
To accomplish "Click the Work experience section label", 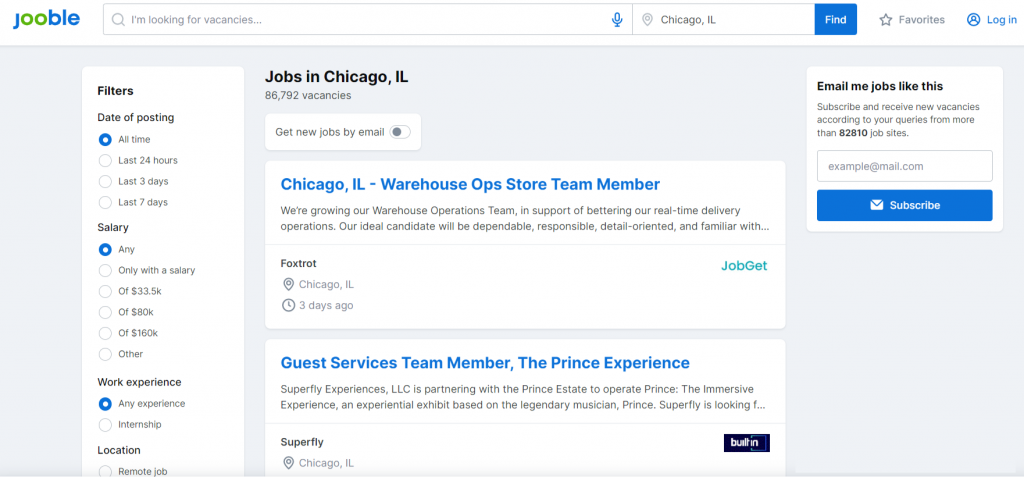I will [x=139, y=382].
